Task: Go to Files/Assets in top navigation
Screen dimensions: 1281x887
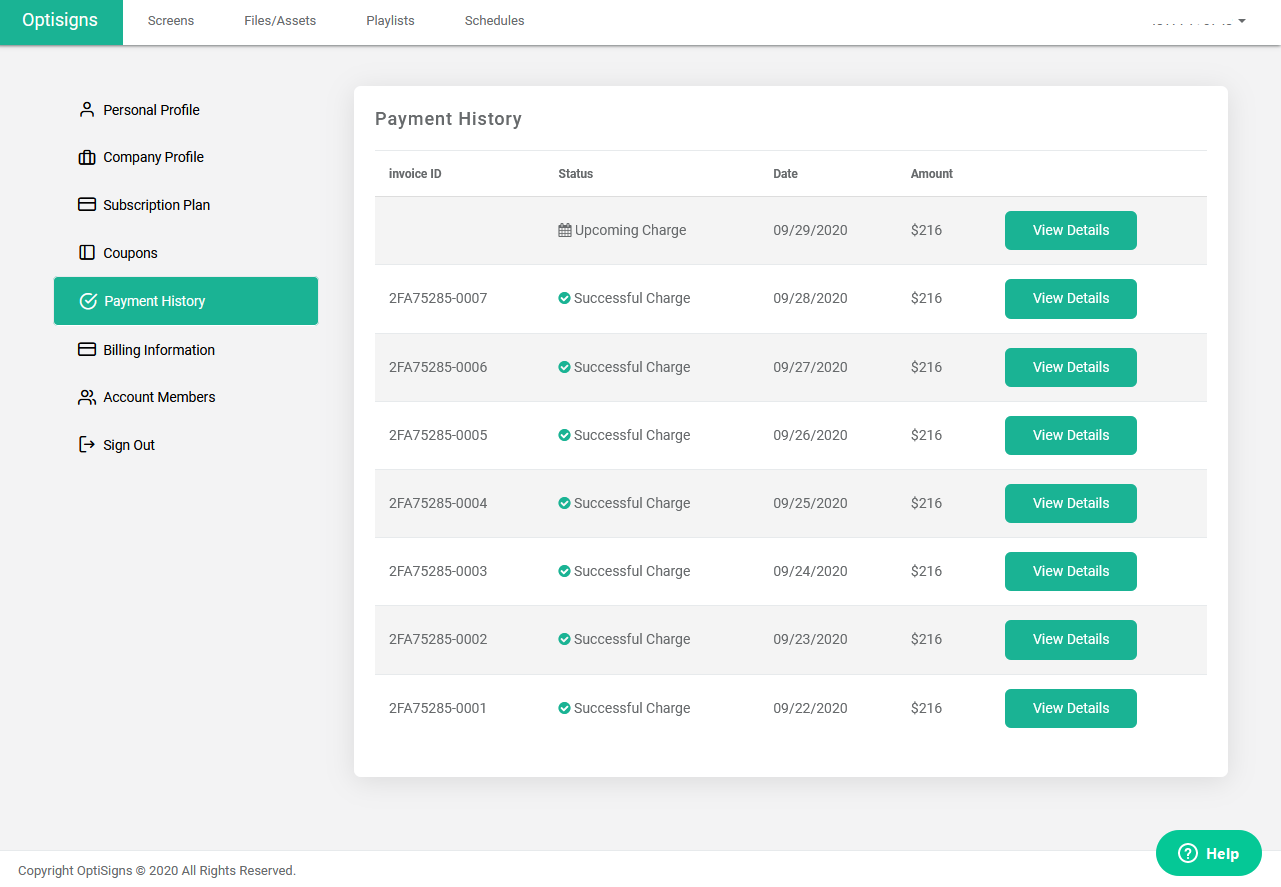Action: point(280,21)
